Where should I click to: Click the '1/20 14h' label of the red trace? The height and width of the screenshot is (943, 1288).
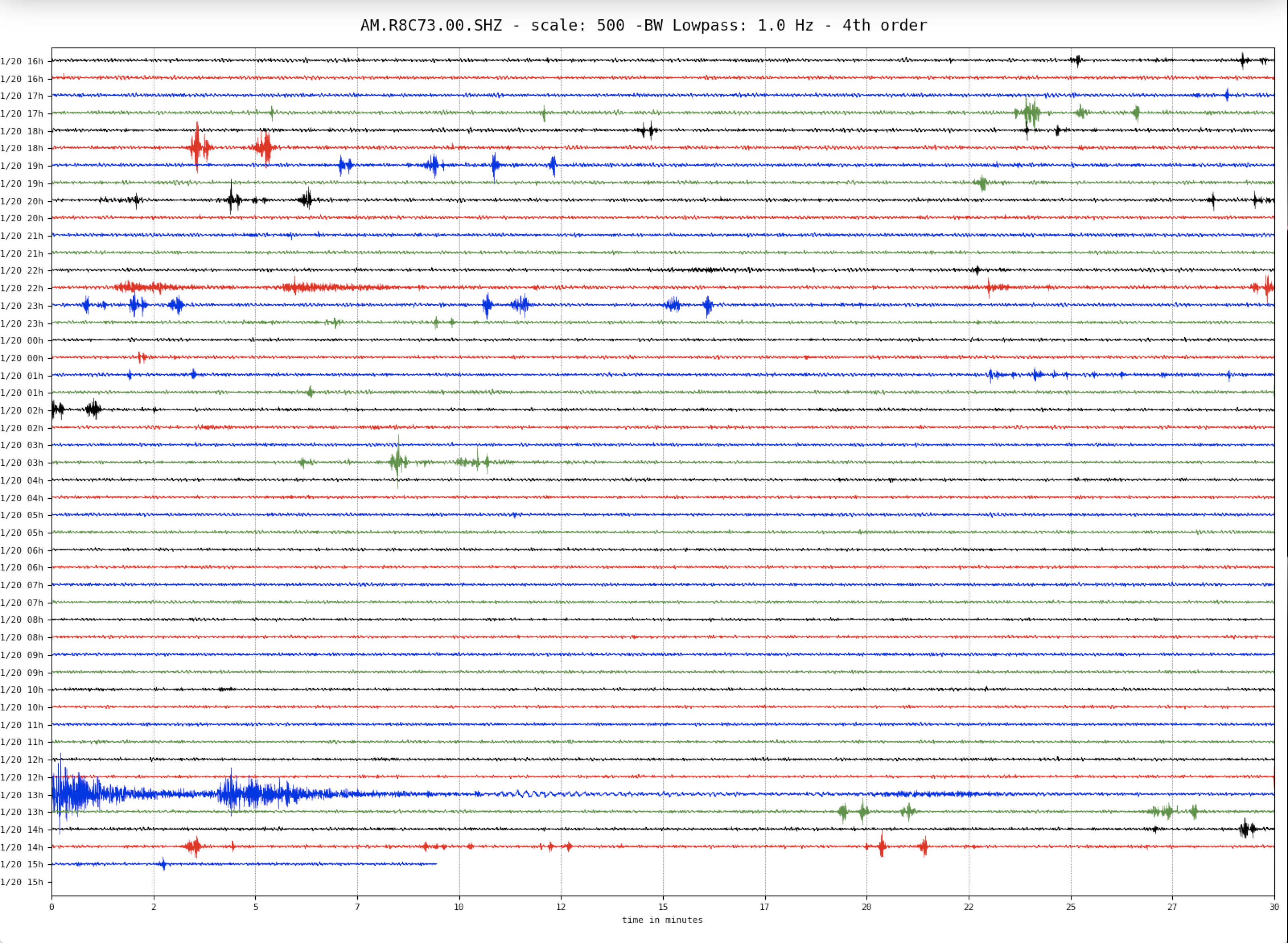coord(22,848)
